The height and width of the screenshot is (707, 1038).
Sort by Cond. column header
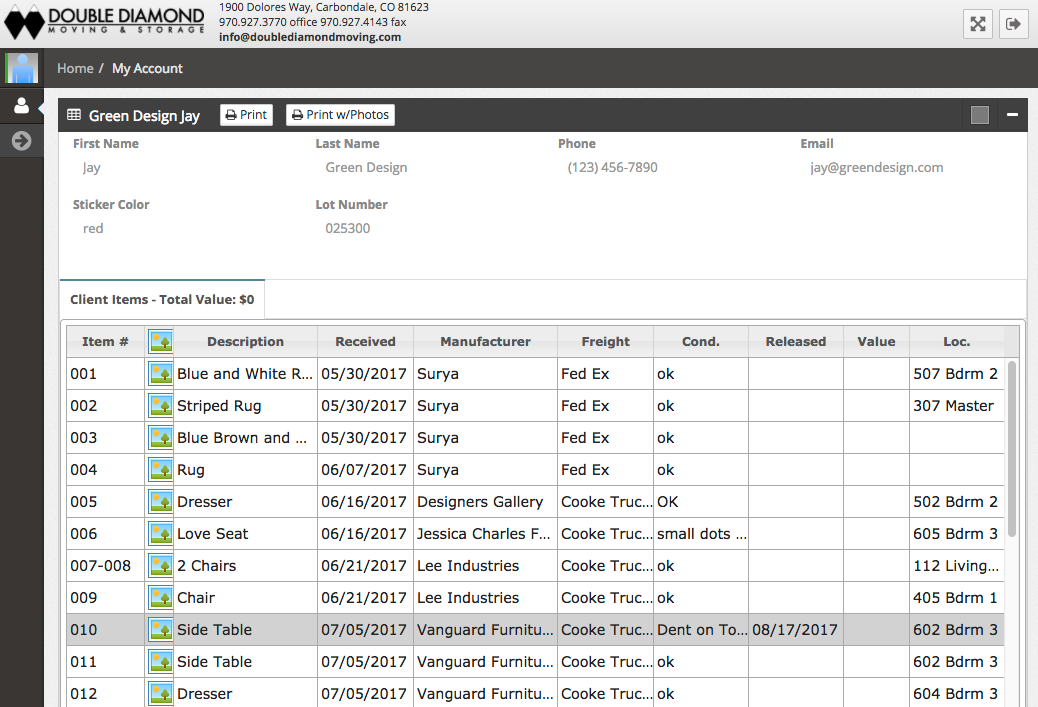701,342
